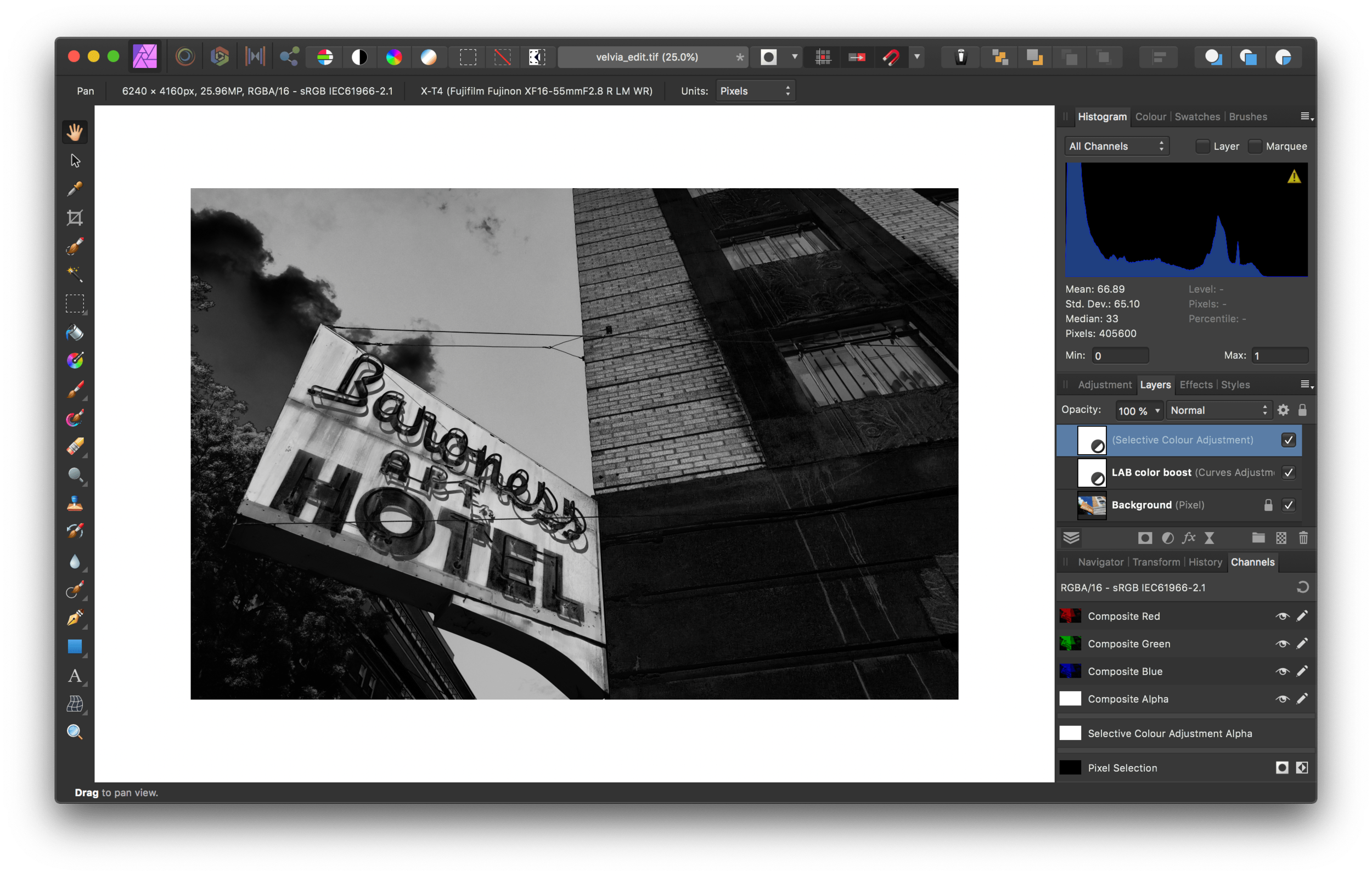Select the Flood Fill tool

75,332
